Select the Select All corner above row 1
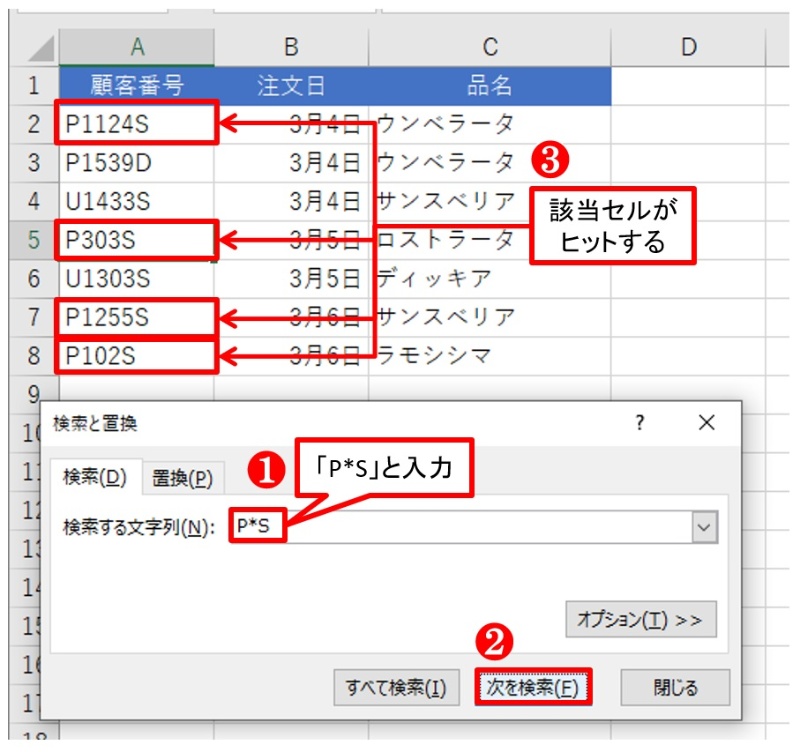This screenshot has width=800, height=752. pos(33,46)
